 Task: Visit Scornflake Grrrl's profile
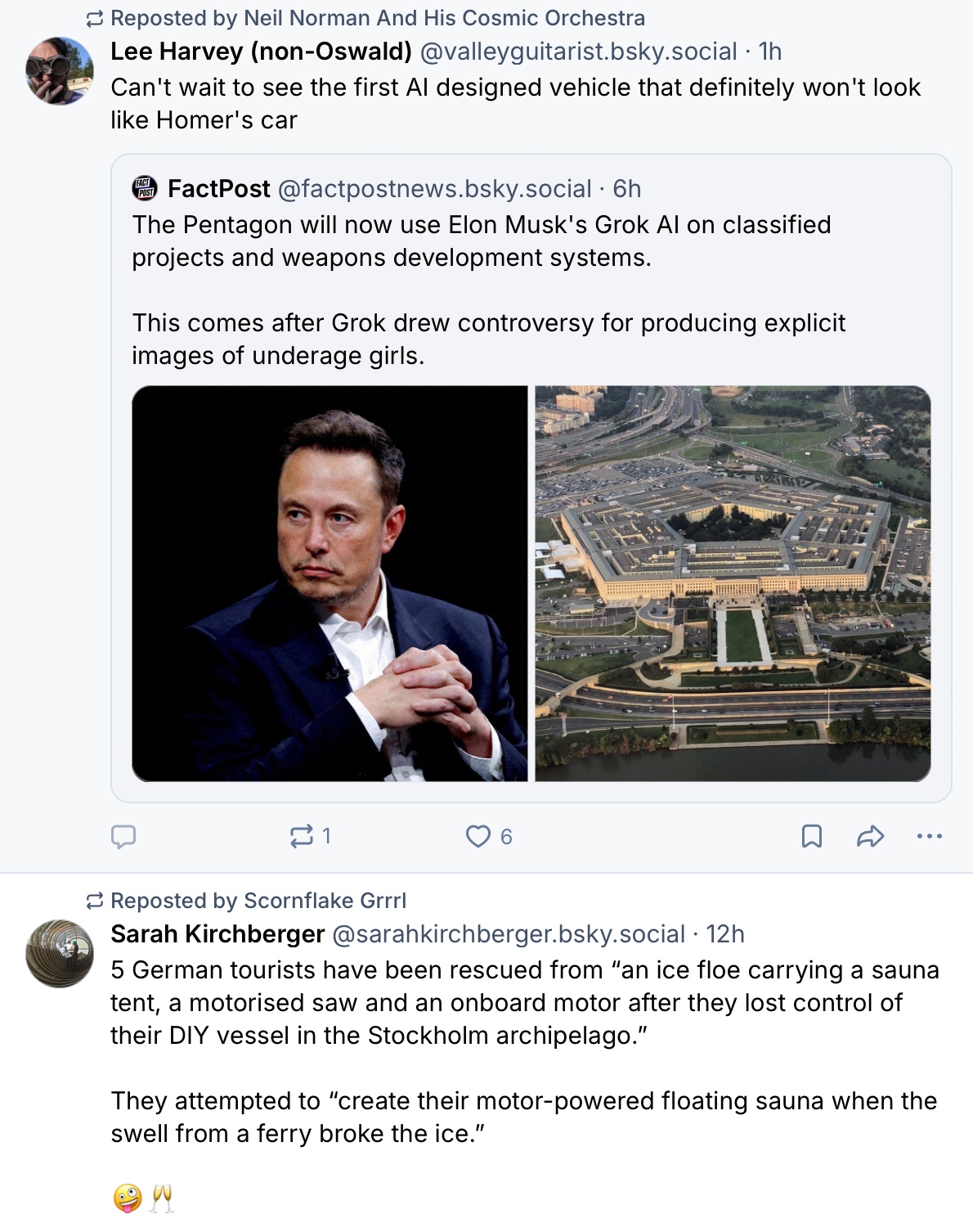click(325, 901)
